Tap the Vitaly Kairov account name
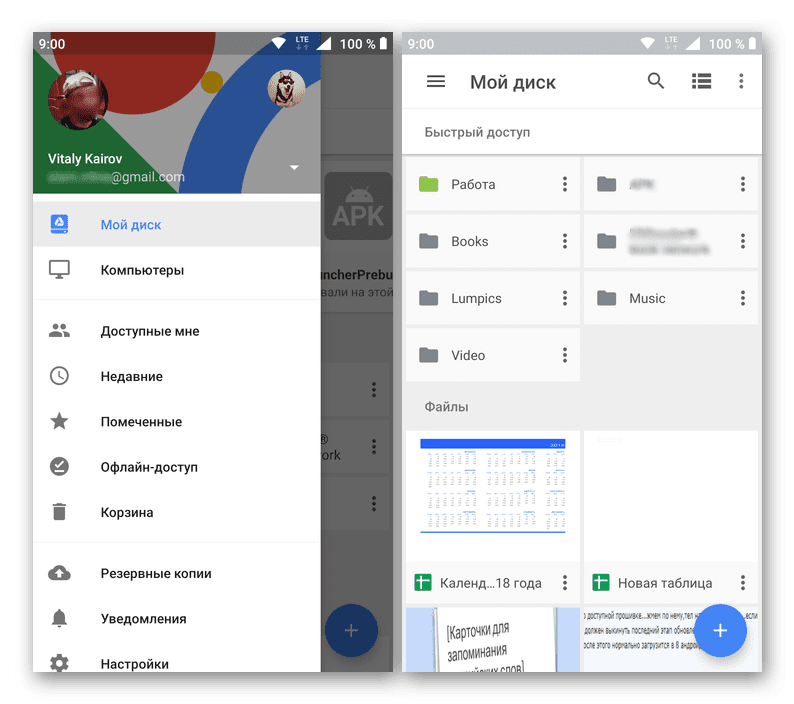The width and height of the screenshot is (794, 704). point(85,159)
